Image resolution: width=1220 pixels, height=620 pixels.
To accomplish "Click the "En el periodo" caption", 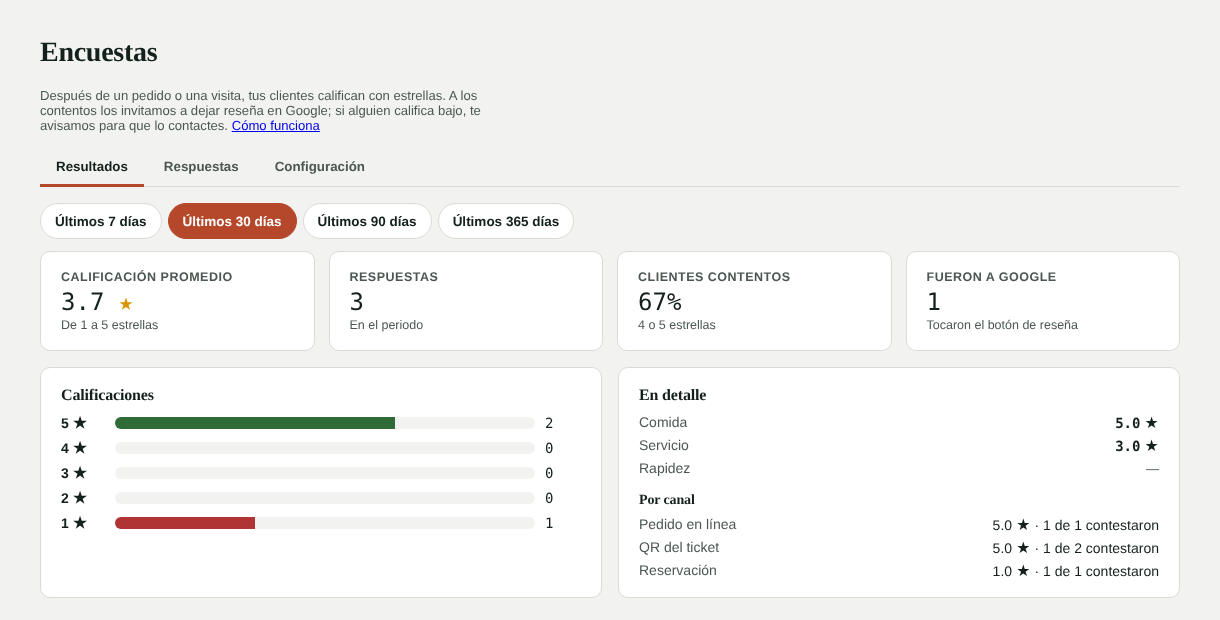I will [386, 325].
